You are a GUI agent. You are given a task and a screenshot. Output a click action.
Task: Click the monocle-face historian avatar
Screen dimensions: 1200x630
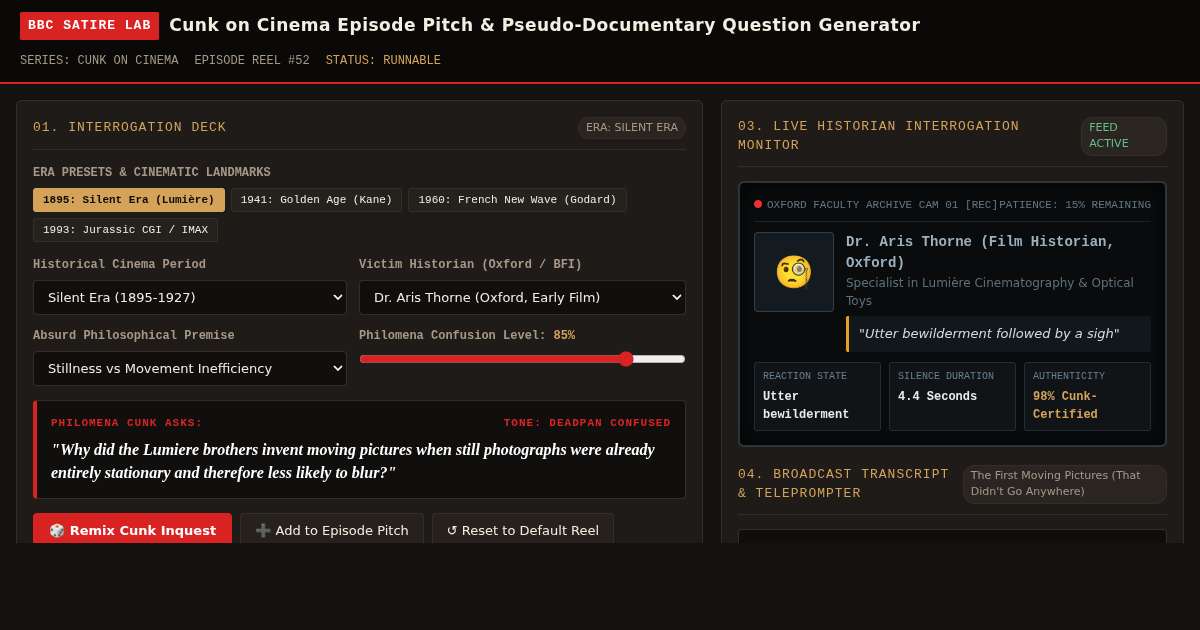(794, 272)
